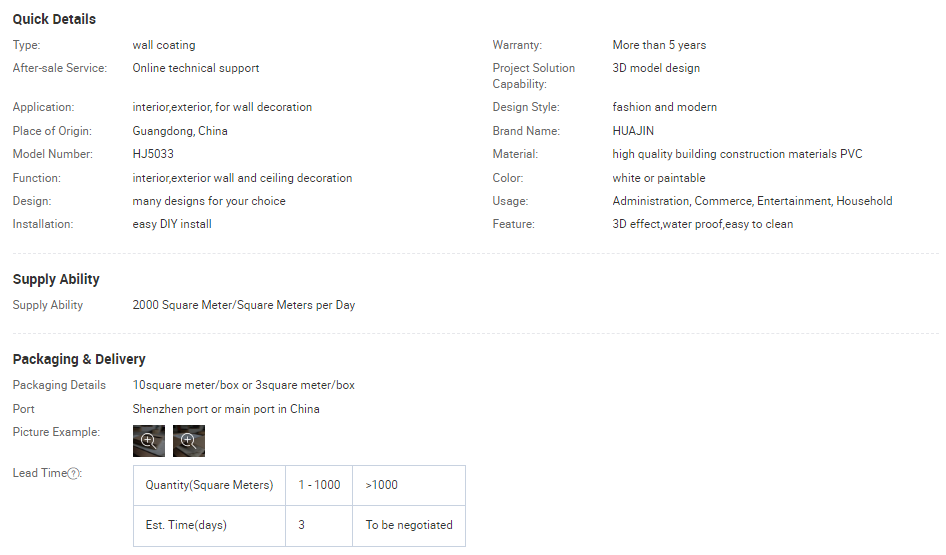Click the Packaging & Delivery heading

[x=79, y=359]
